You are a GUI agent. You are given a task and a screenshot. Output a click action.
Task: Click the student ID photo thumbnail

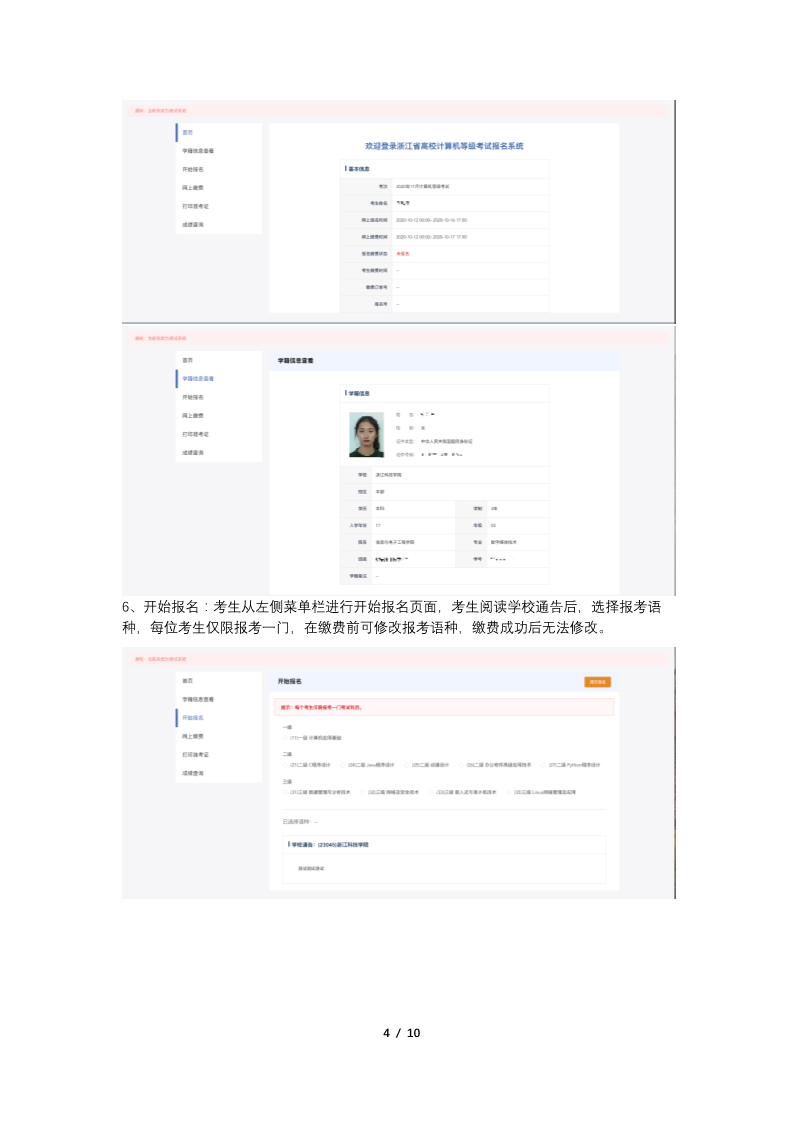(366, 435)
